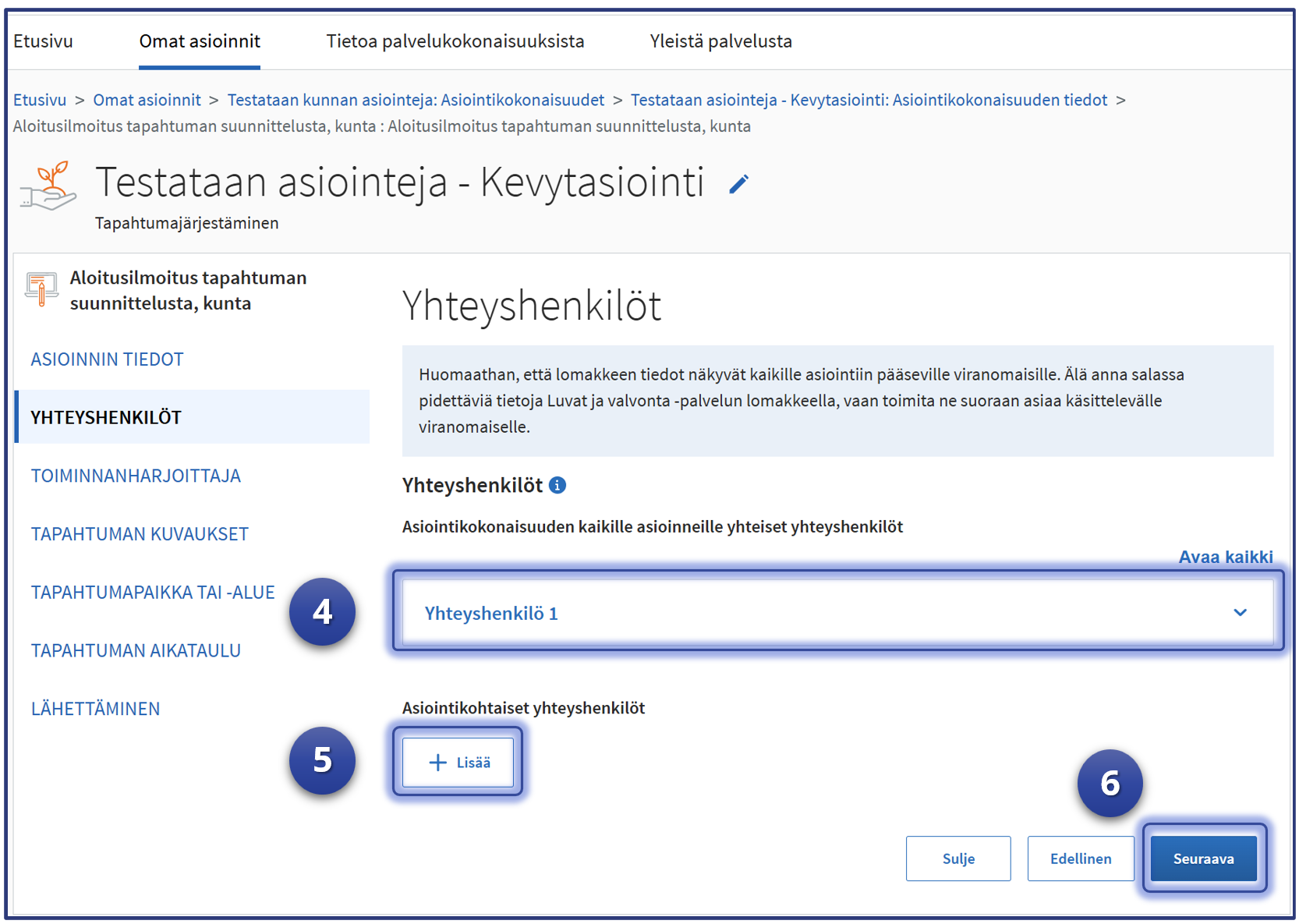
Task: Switch to Tietoa palvelukokonaisuuksista tab
Action: pos(455,41)
